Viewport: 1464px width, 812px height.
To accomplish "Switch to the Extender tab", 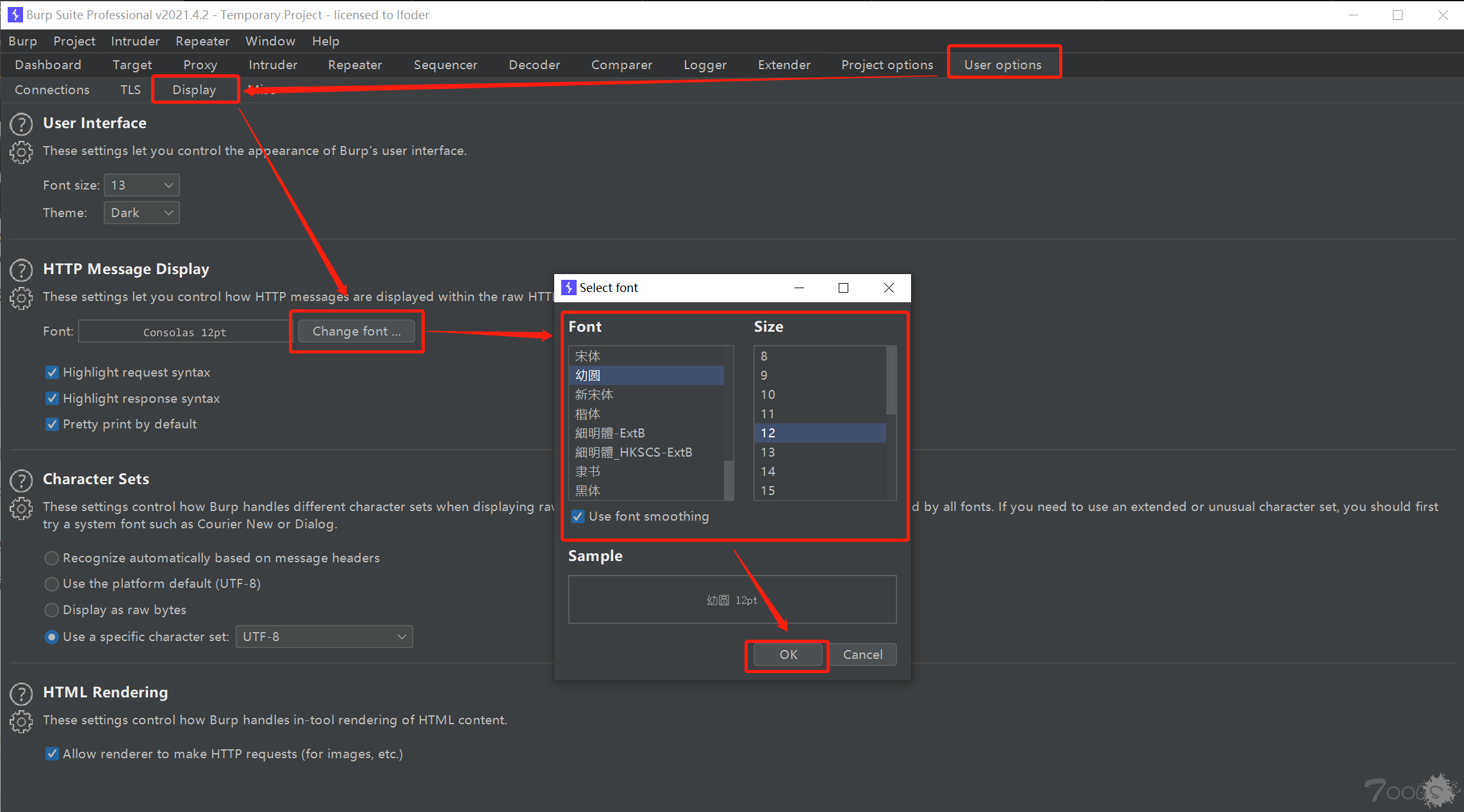I will tap(784, 65).
